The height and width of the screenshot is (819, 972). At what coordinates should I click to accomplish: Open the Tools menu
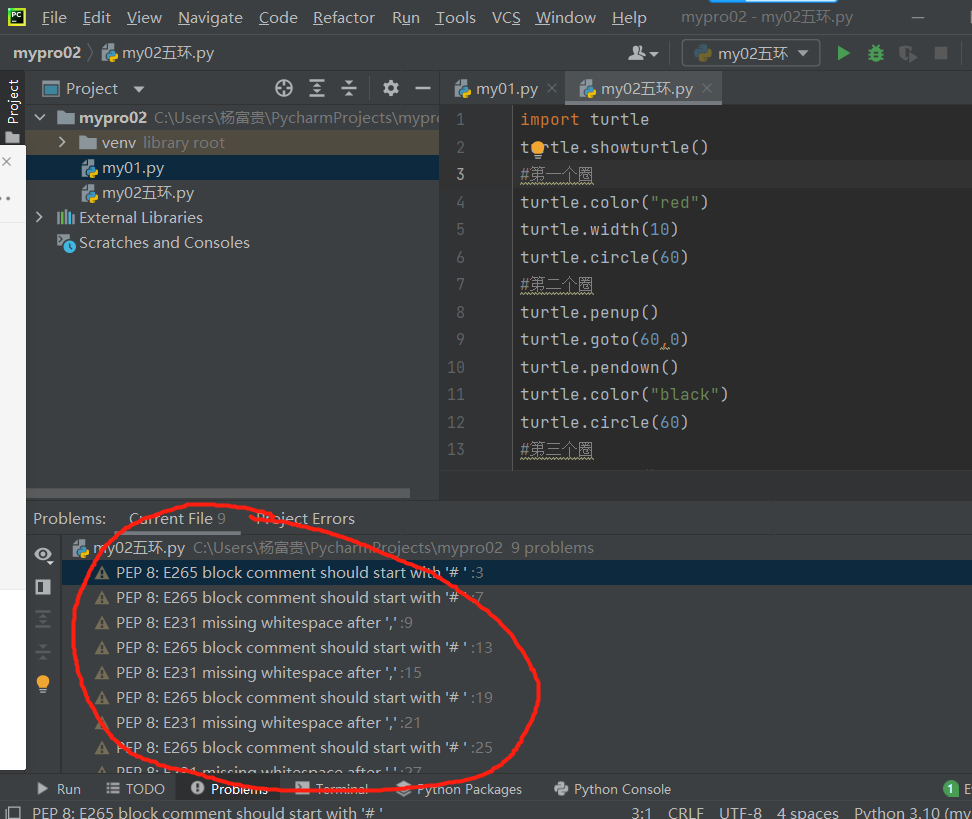click(x=455, y=18)
